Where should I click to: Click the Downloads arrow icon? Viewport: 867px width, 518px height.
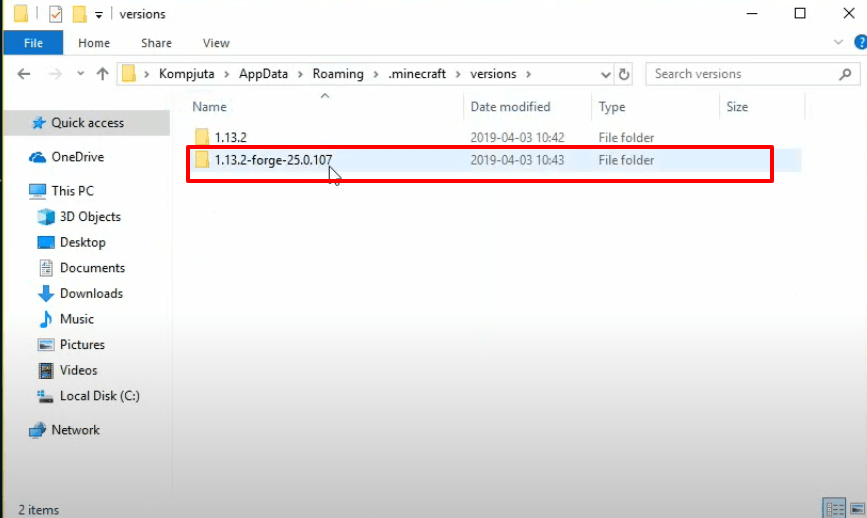coord(46,294)
